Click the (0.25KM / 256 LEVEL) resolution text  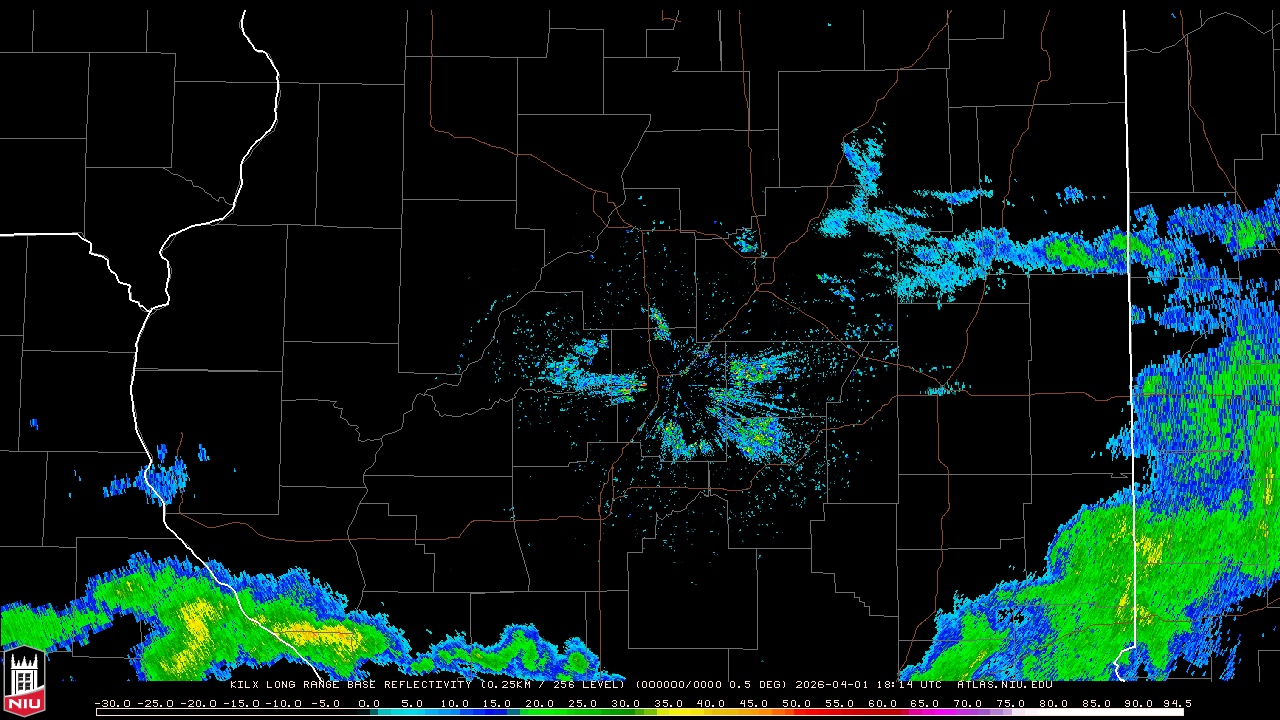[556, 685]
